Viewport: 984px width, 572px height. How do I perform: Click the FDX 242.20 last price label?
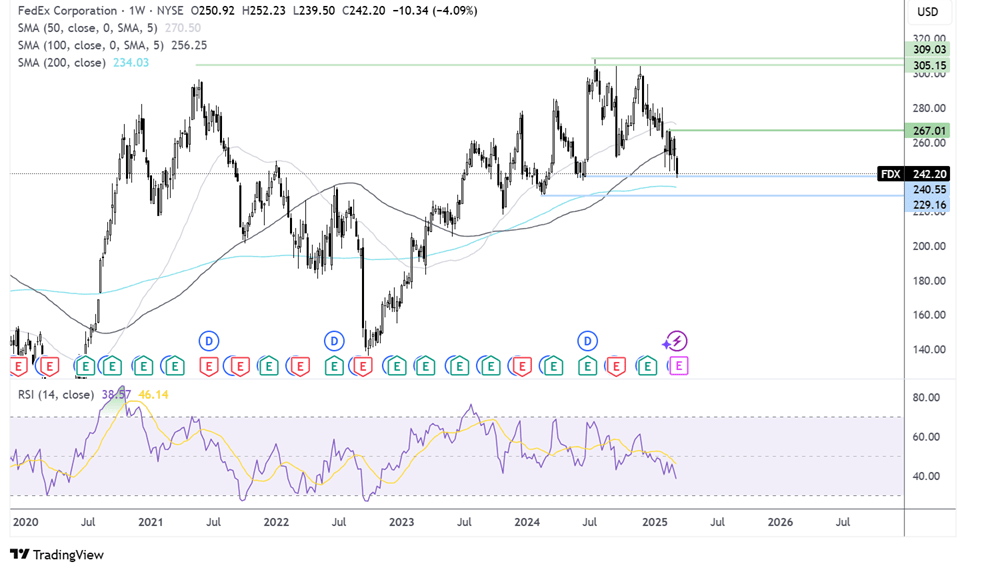tap(914, 174)
